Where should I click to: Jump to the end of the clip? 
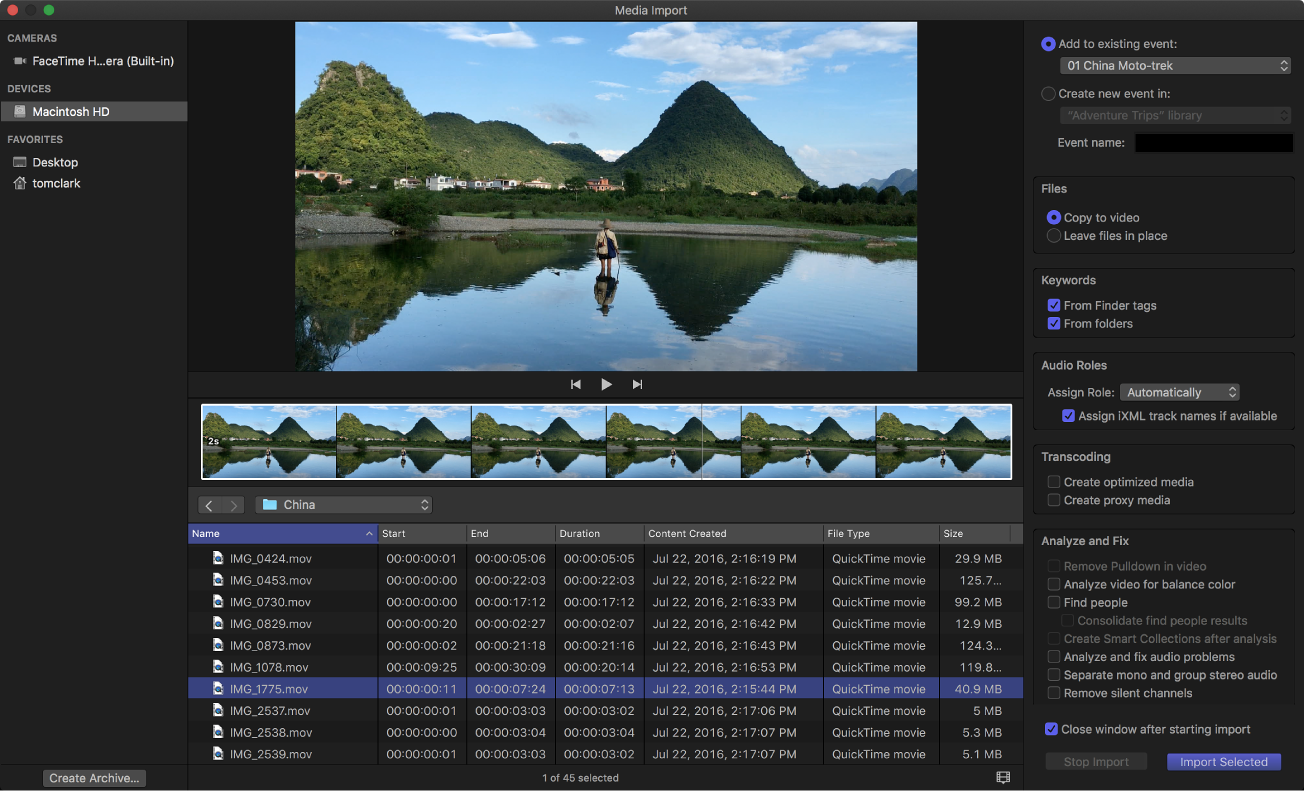(x=637, y=383)
